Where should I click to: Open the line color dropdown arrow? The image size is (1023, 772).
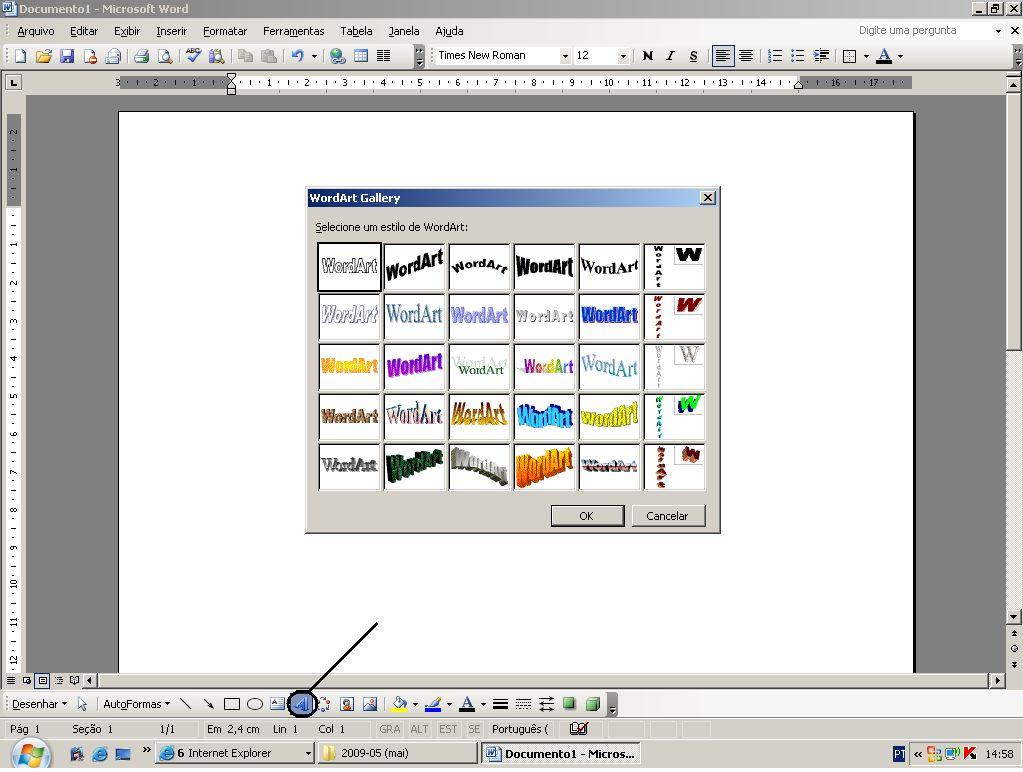(x=449, y=704)
